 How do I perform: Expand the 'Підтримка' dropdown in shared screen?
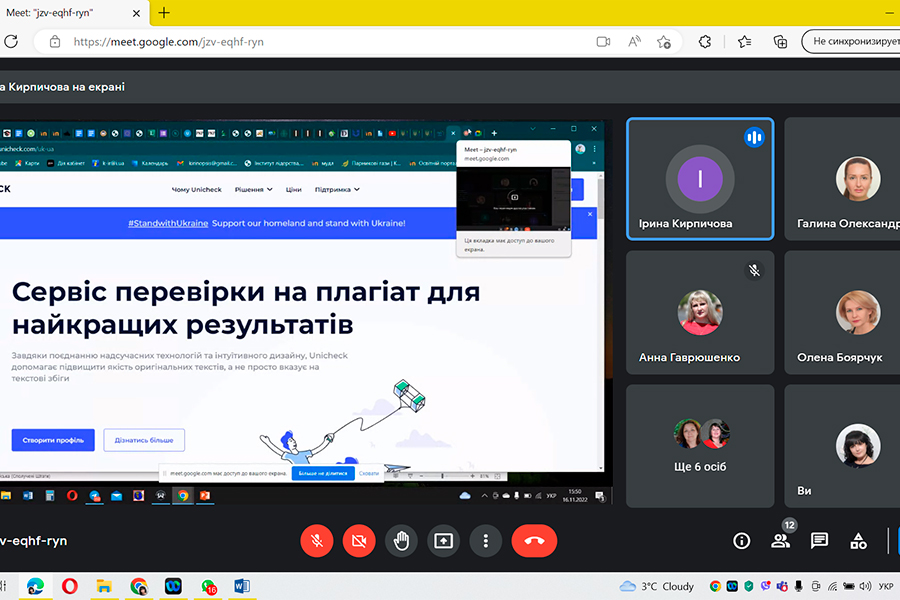337,189
